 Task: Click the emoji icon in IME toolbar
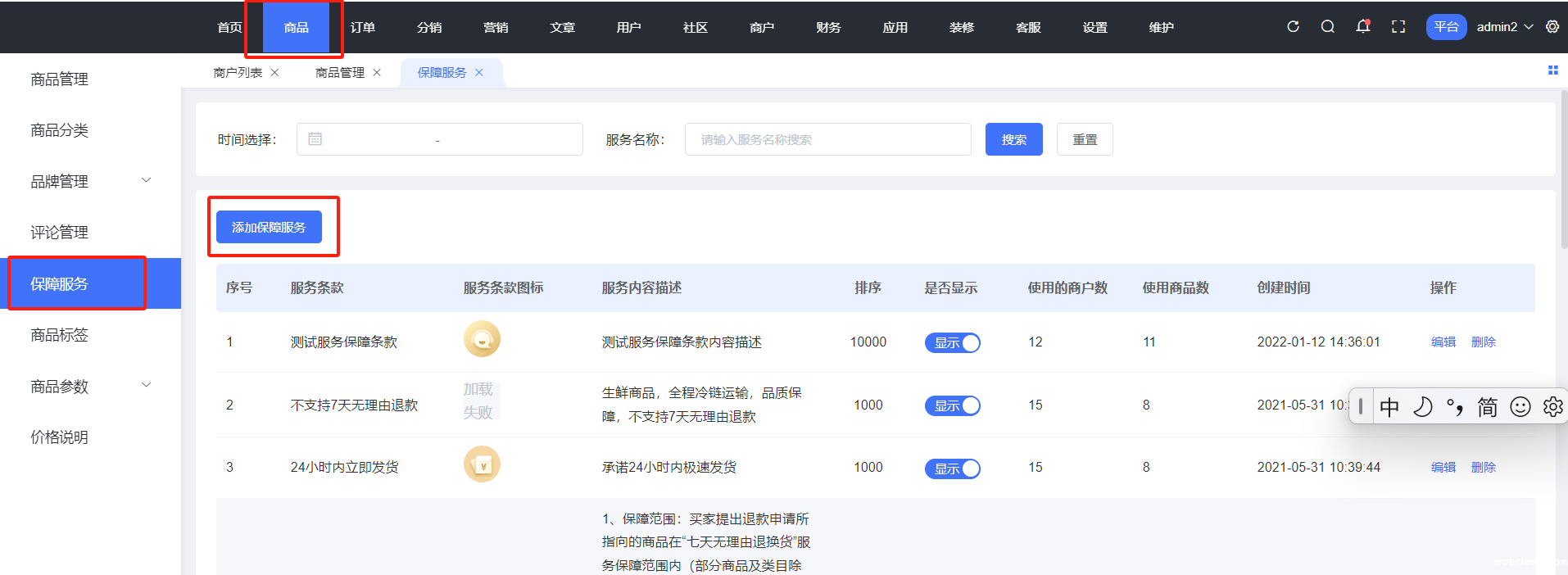(1520, 407)
